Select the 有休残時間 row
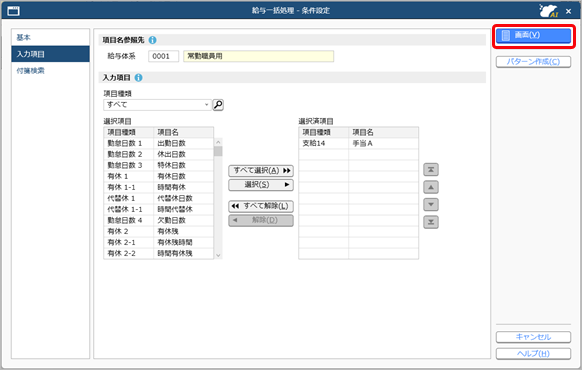 [x=158, y=242]
